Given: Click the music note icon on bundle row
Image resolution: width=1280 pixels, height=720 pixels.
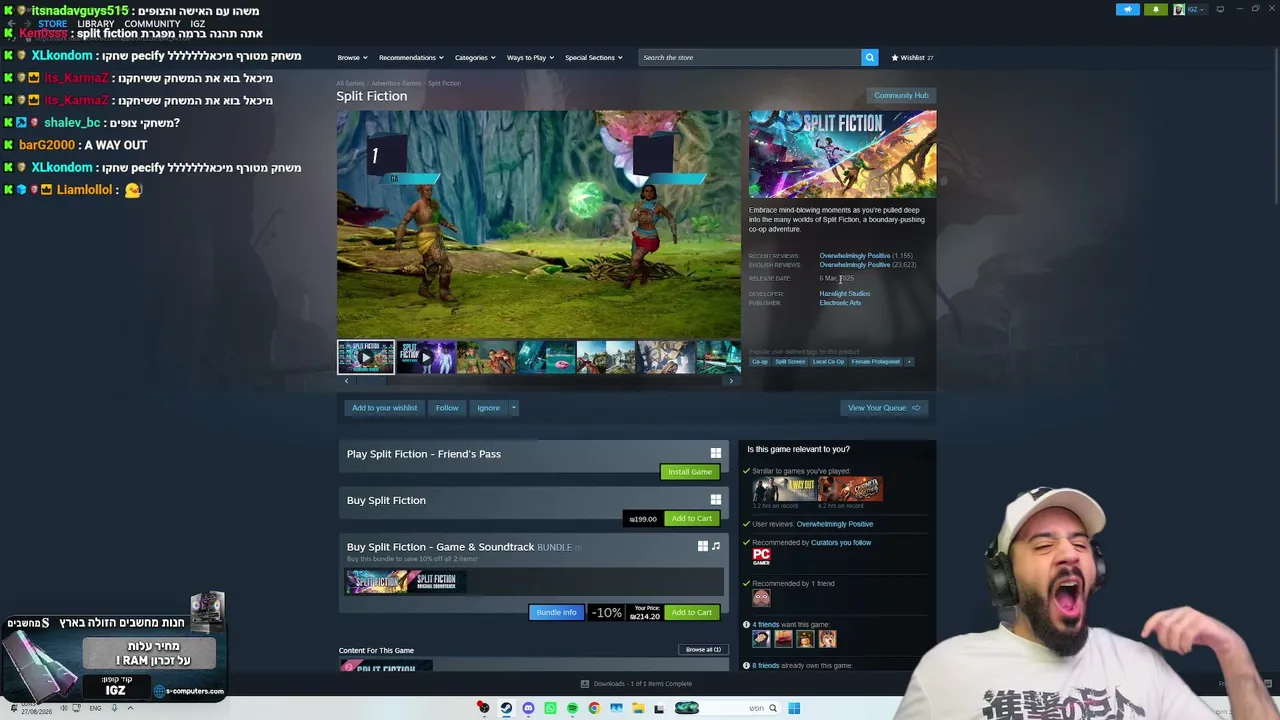Looking at the screenshot, I should 715,546.
